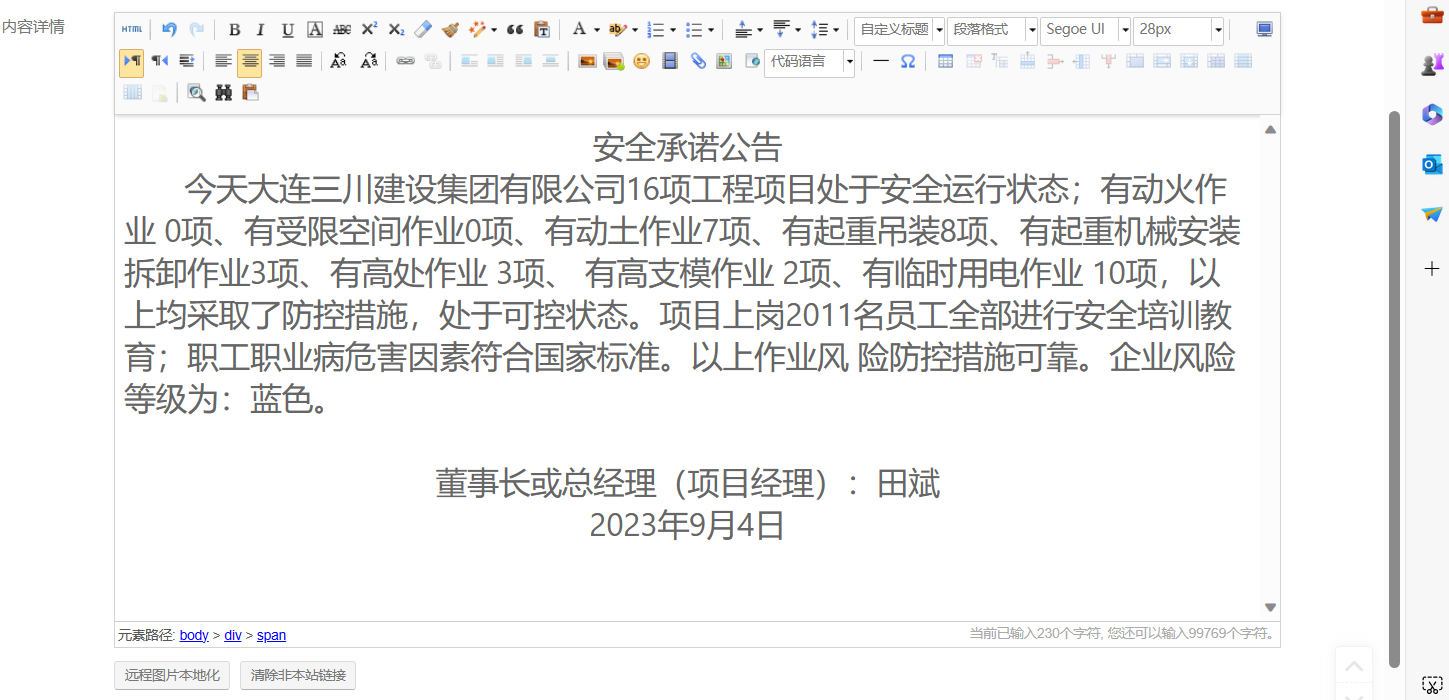Click the editor scroll down arrow
The width and height of the screenshot is (1449, 700).
pos(1270,607)
